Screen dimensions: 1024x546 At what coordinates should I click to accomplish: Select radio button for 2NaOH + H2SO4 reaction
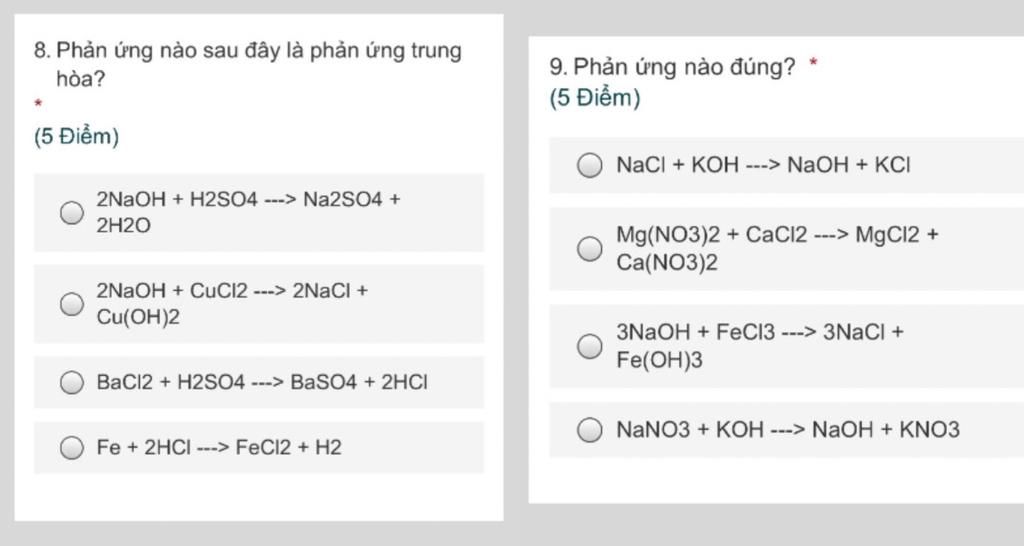tap(72, 212)
